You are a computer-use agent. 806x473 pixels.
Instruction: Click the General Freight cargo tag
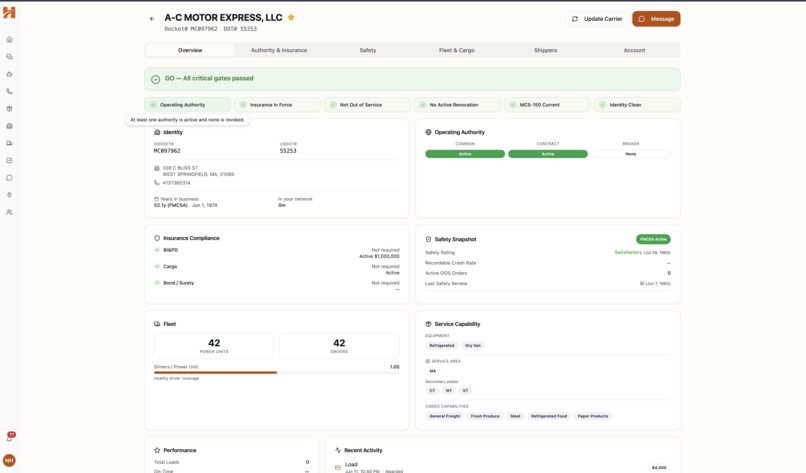tap(445, 416)
